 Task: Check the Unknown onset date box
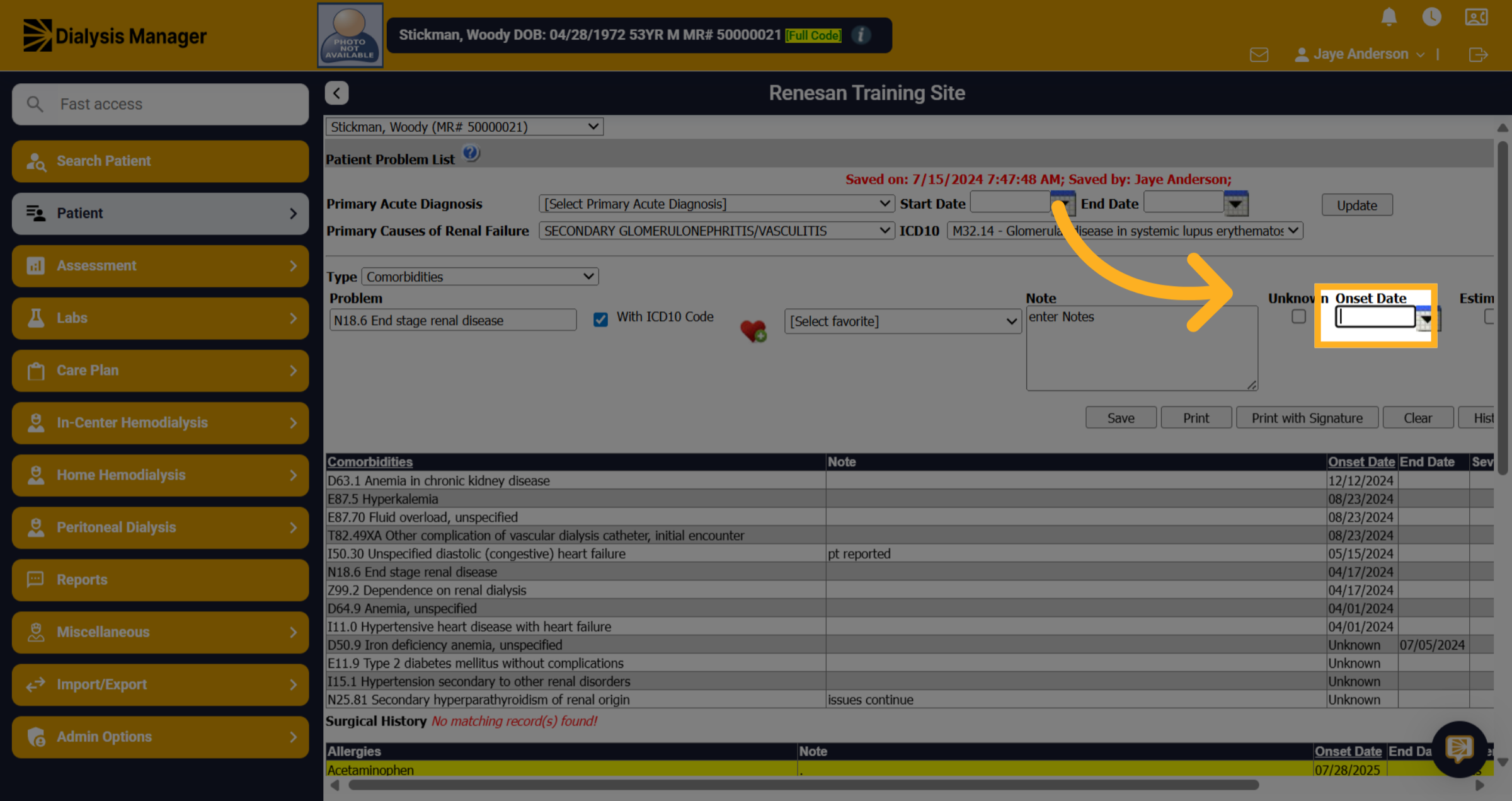tap(1298, 316)
